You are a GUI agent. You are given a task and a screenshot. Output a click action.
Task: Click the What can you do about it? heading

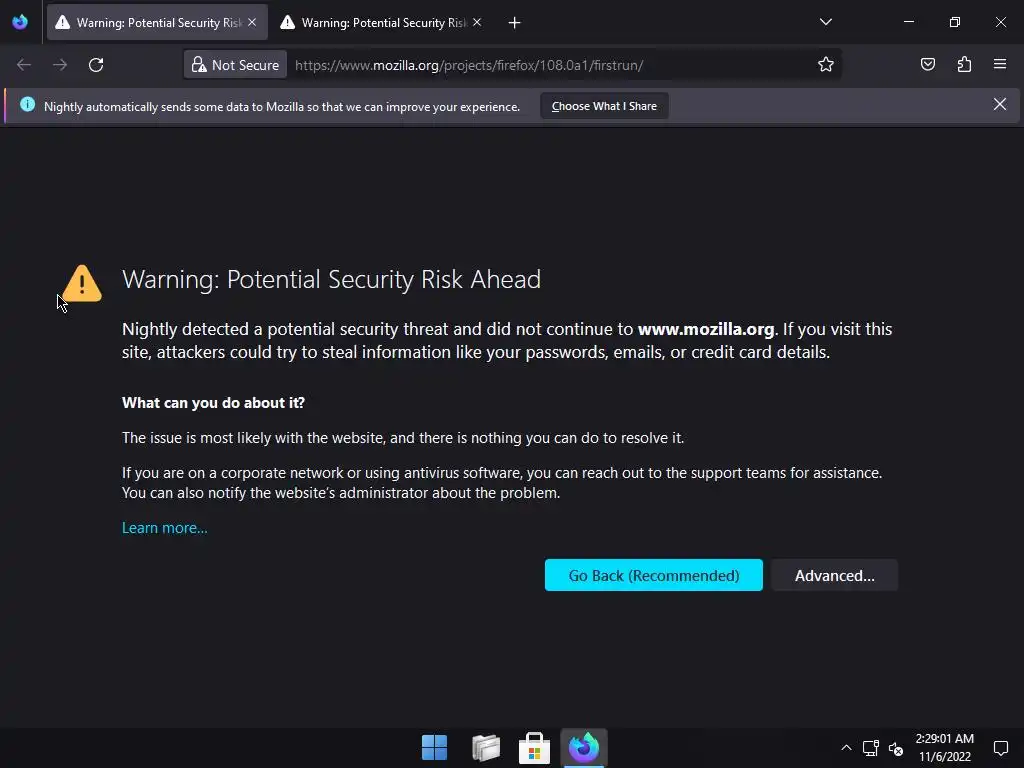[x=213, y=403]
